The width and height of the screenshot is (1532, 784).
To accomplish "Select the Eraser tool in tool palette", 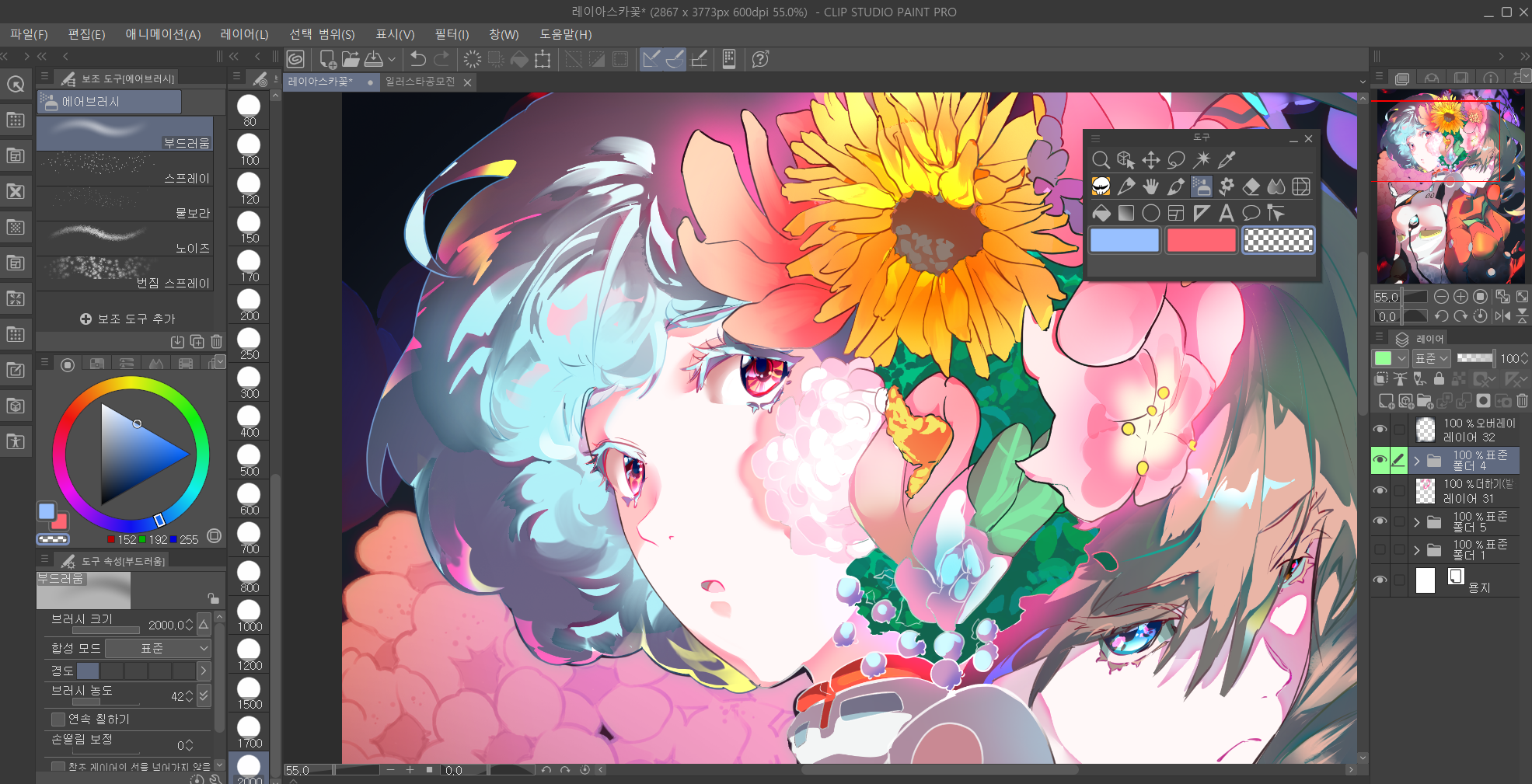I will (1251, 186).
